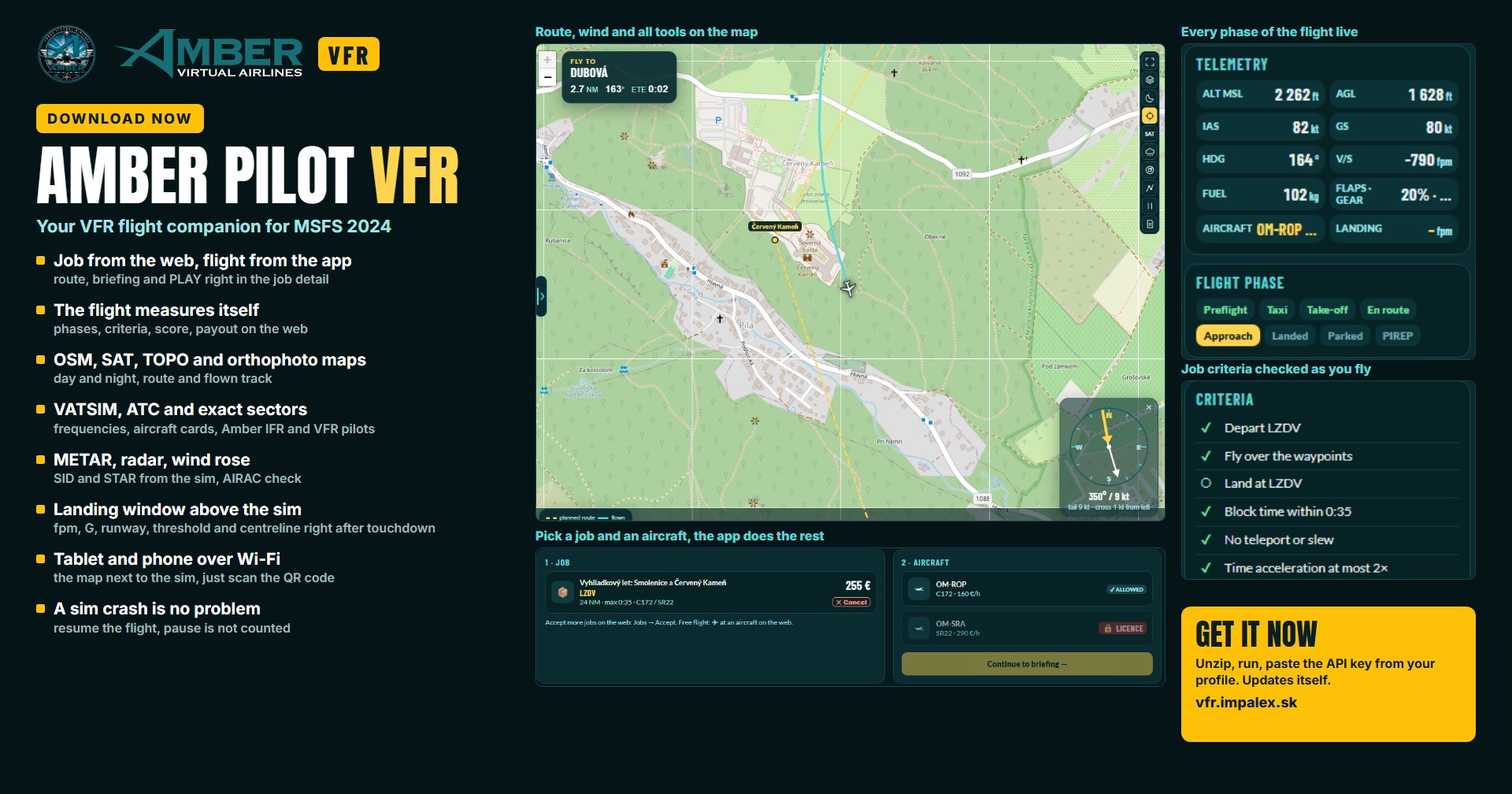Zoom out on the map
This screenshot has width=1512, height=794.
pyautogui.click(x=547, y=77)
